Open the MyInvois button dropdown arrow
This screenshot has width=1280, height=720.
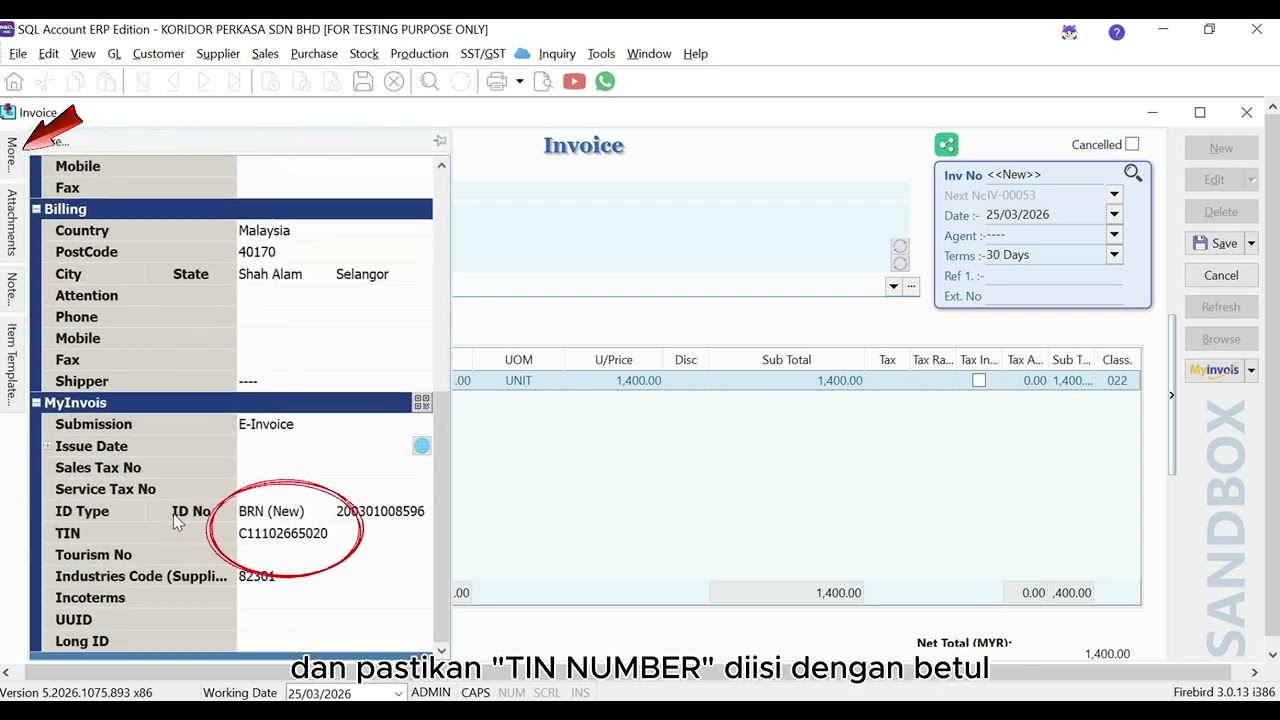pos(1251,370)
